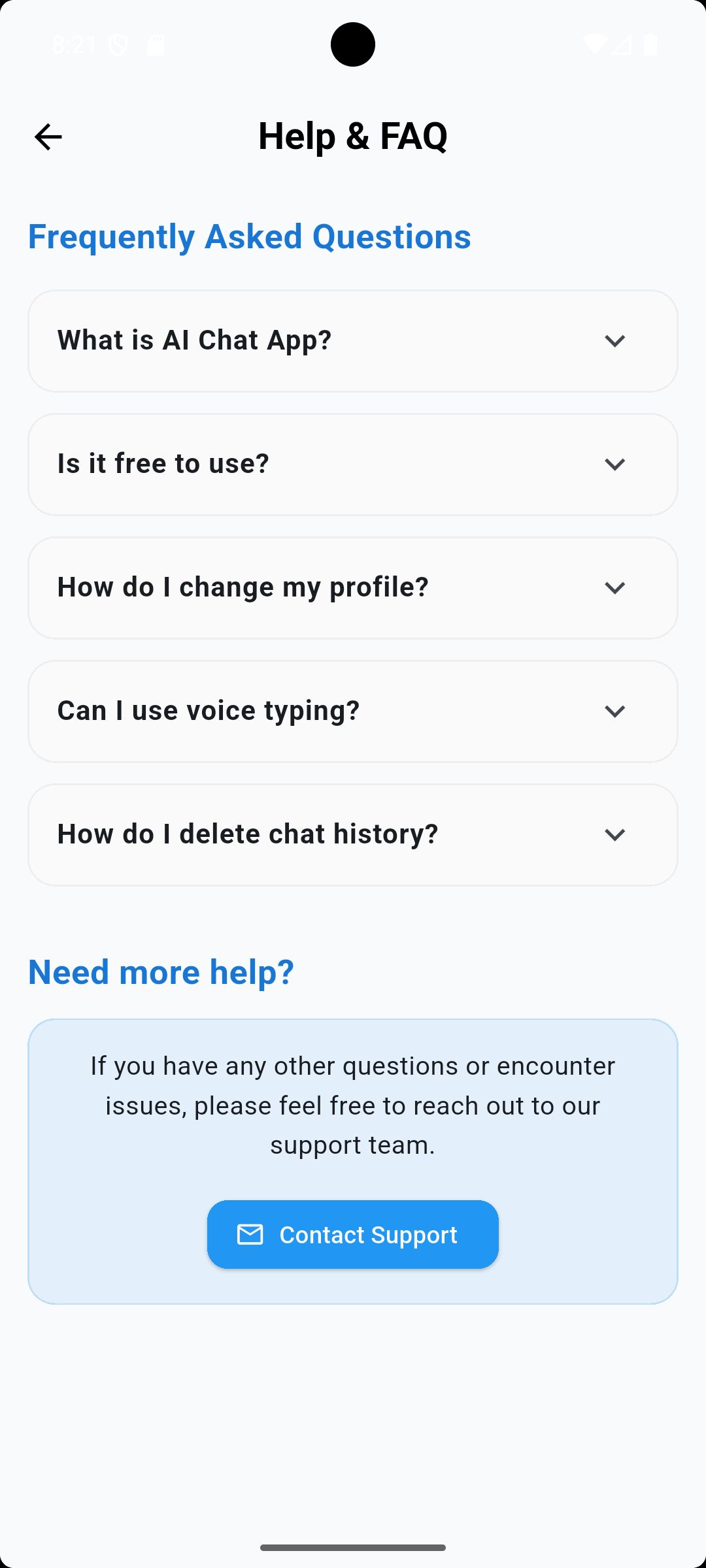The image size is (706, 1568).
Task: Open the chevron beside "Can I use voice typing?"
Action: (614, 711)
